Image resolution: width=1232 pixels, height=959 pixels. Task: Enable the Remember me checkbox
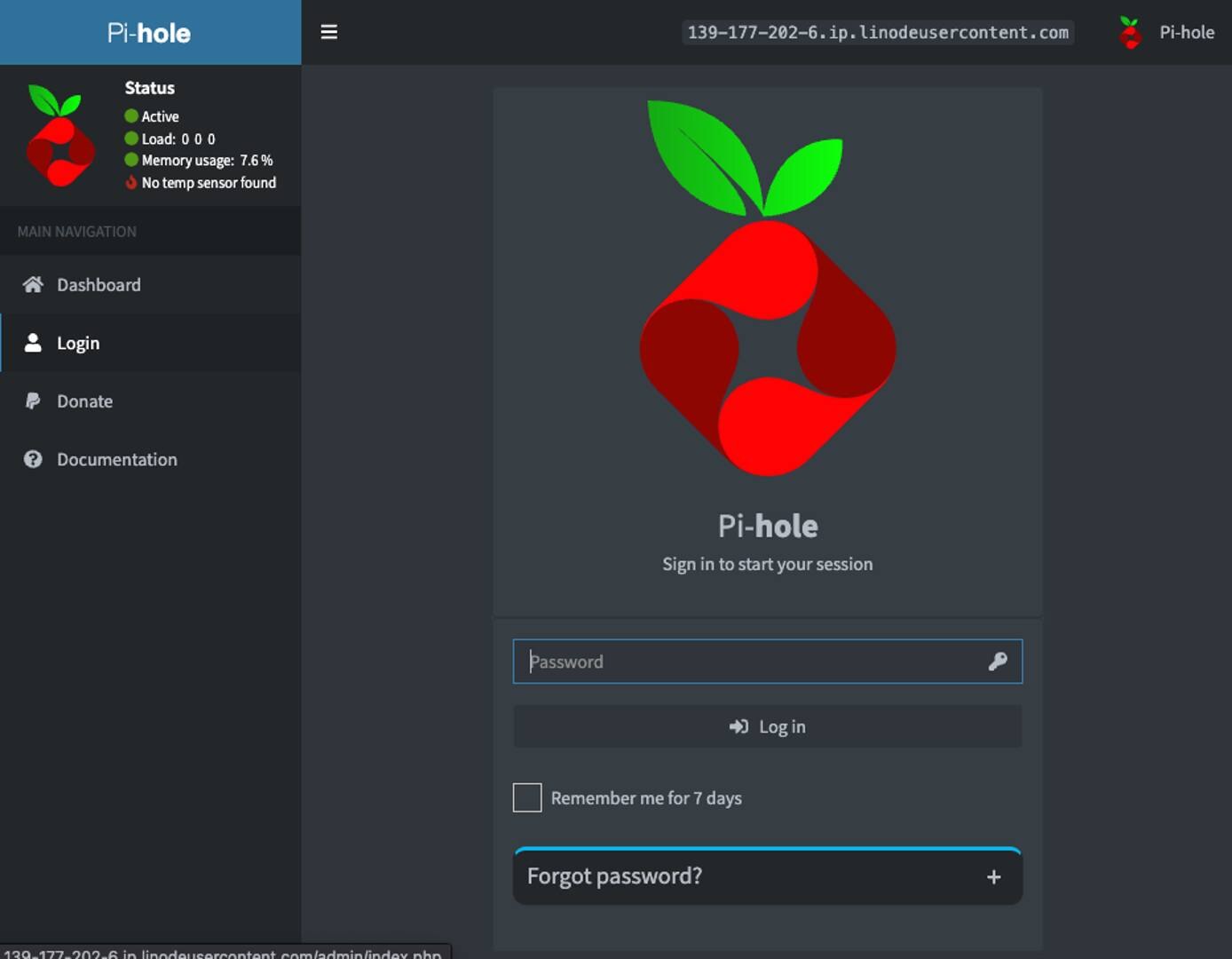coord(527,797)
